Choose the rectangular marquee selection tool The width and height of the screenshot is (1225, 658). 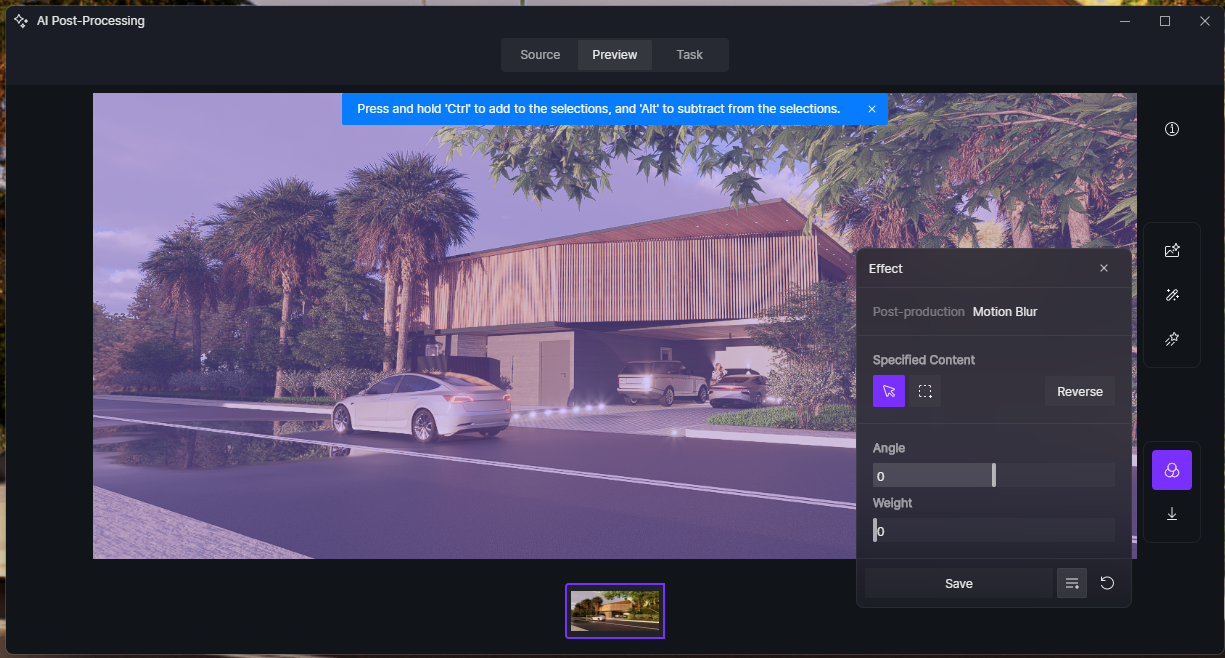(925, 391)
